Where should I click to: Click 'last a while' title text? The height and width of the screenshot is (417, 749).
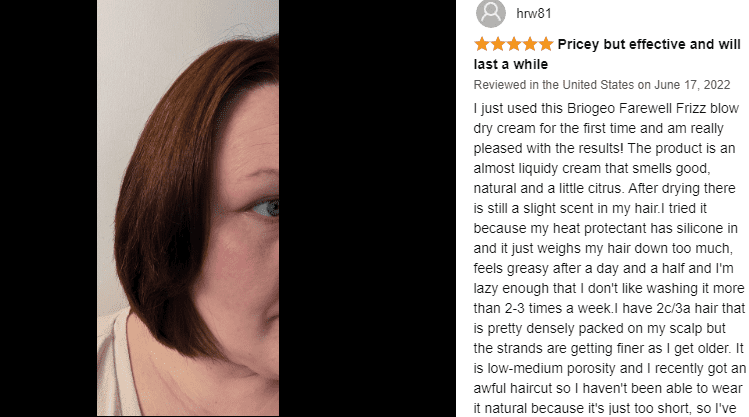click(x=511, y=64)
